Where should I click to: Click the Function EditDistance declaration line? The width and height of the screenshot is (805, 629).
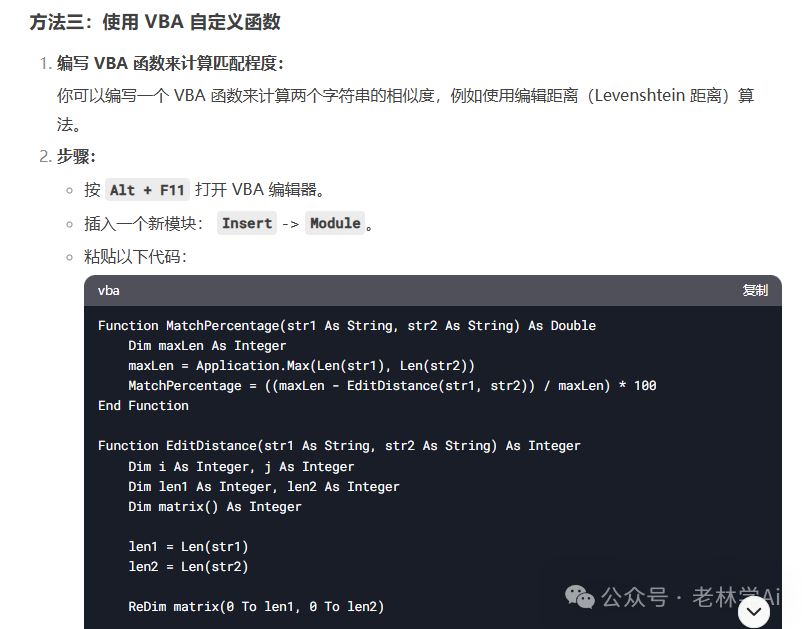[339, 446]
